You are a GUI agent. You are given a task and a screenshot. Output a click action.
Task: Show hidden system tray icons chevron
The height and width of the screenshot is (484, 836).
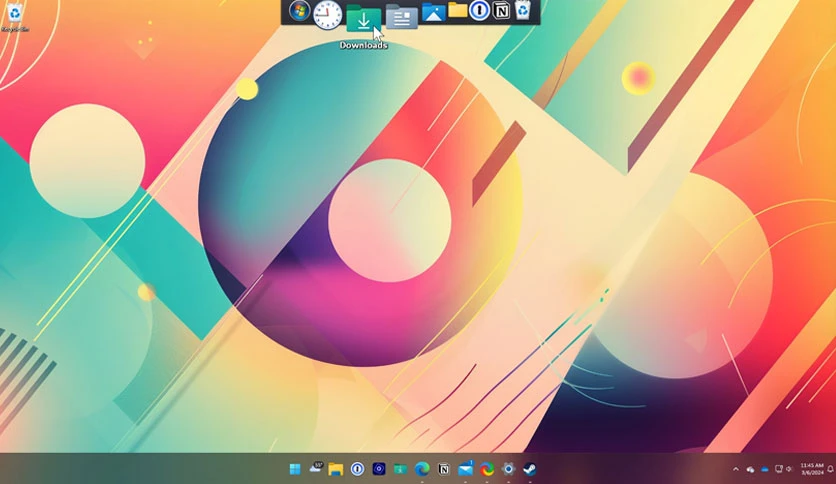pyautogui.click(x=736, y=469)
